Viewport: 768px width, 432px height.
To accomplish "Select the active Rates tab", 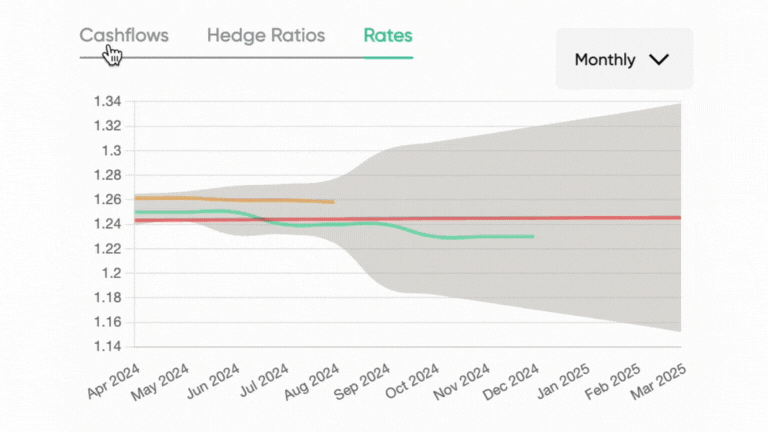I will pyautogui.click(x=388, y=36).
